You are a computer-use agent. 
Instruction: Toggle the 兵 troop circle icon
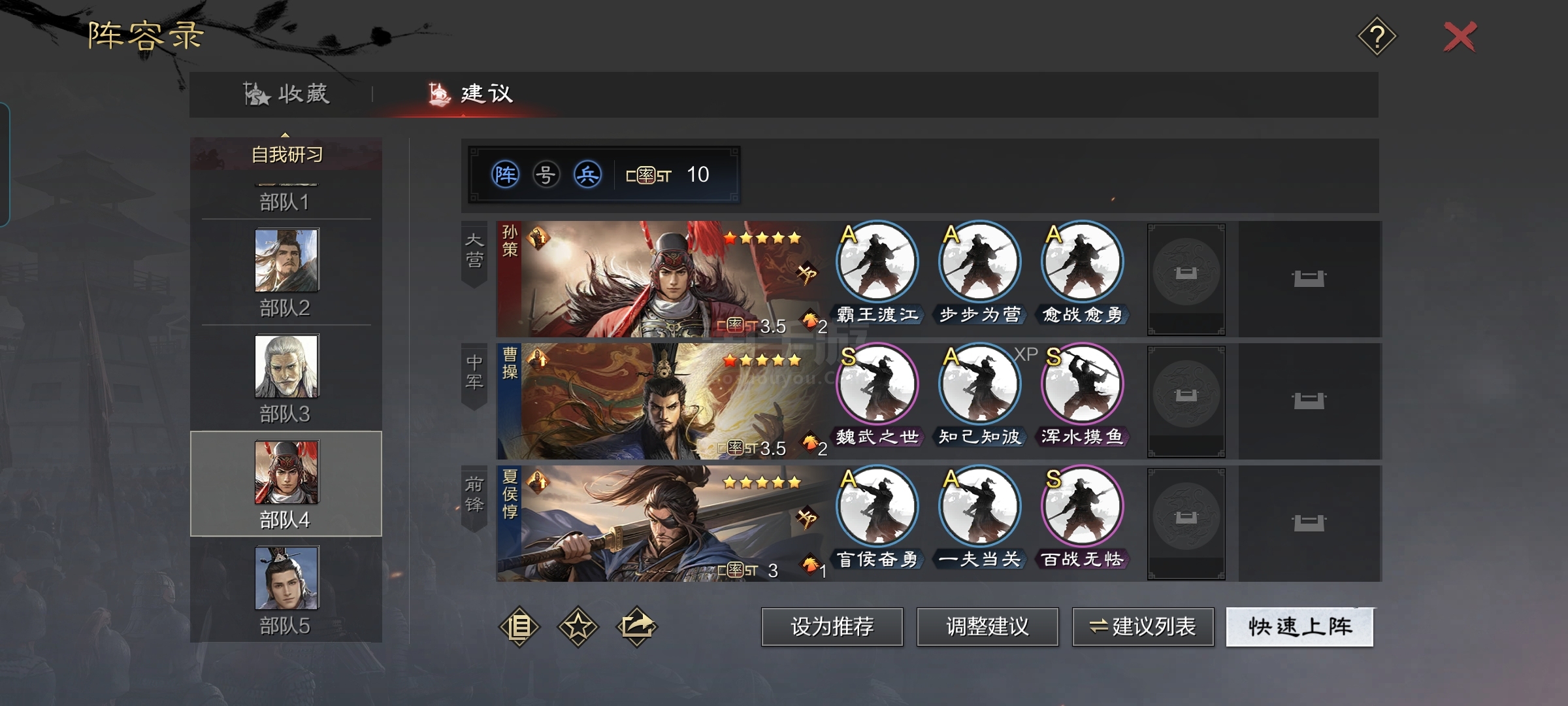pos(587,175)
